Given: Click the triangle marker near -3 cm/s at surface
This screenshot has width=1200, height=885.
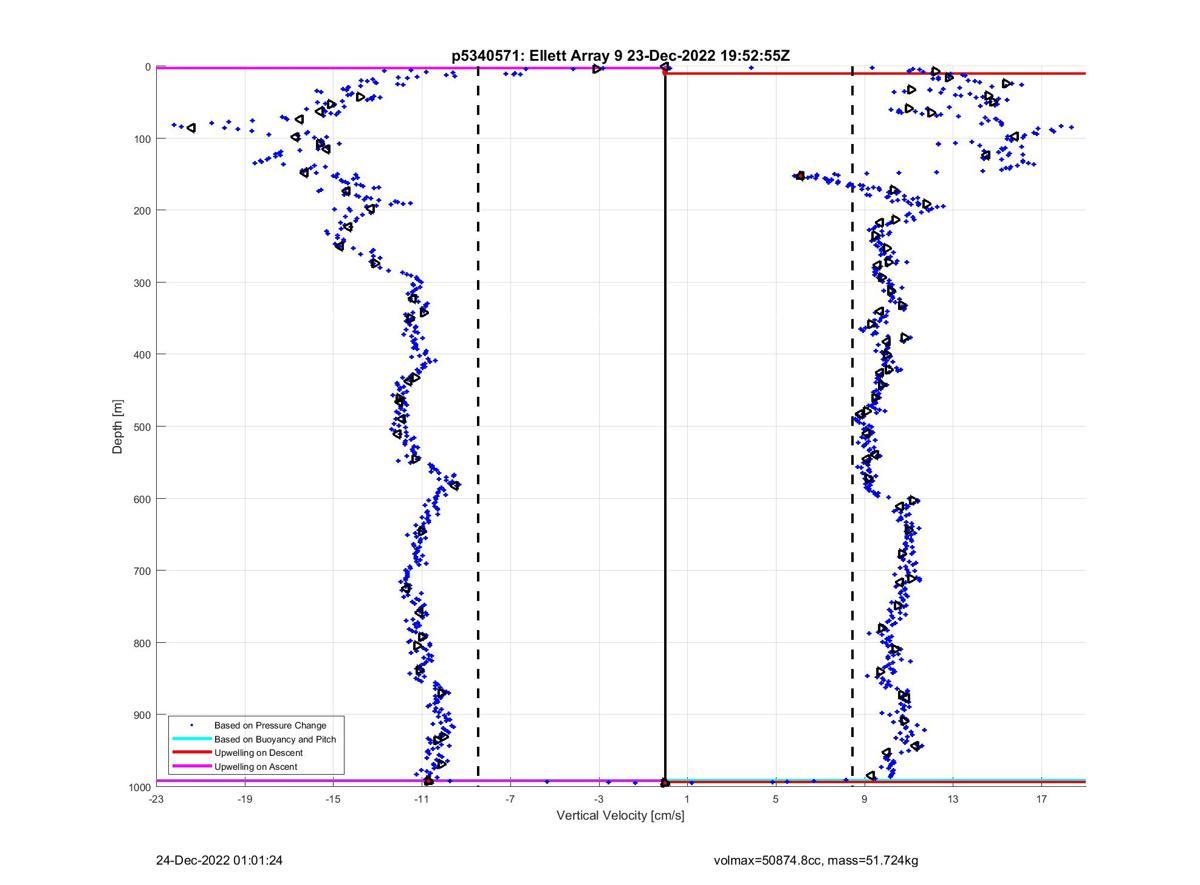Looking at the screenshot, I should 598,69.
